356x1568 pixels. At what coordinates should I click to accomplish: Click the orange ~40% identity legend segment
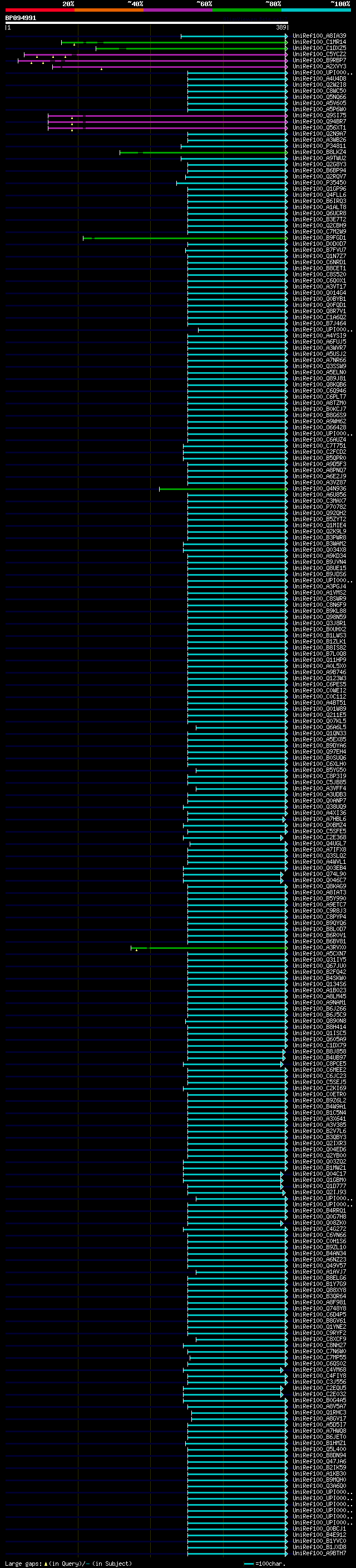[109, 10]
